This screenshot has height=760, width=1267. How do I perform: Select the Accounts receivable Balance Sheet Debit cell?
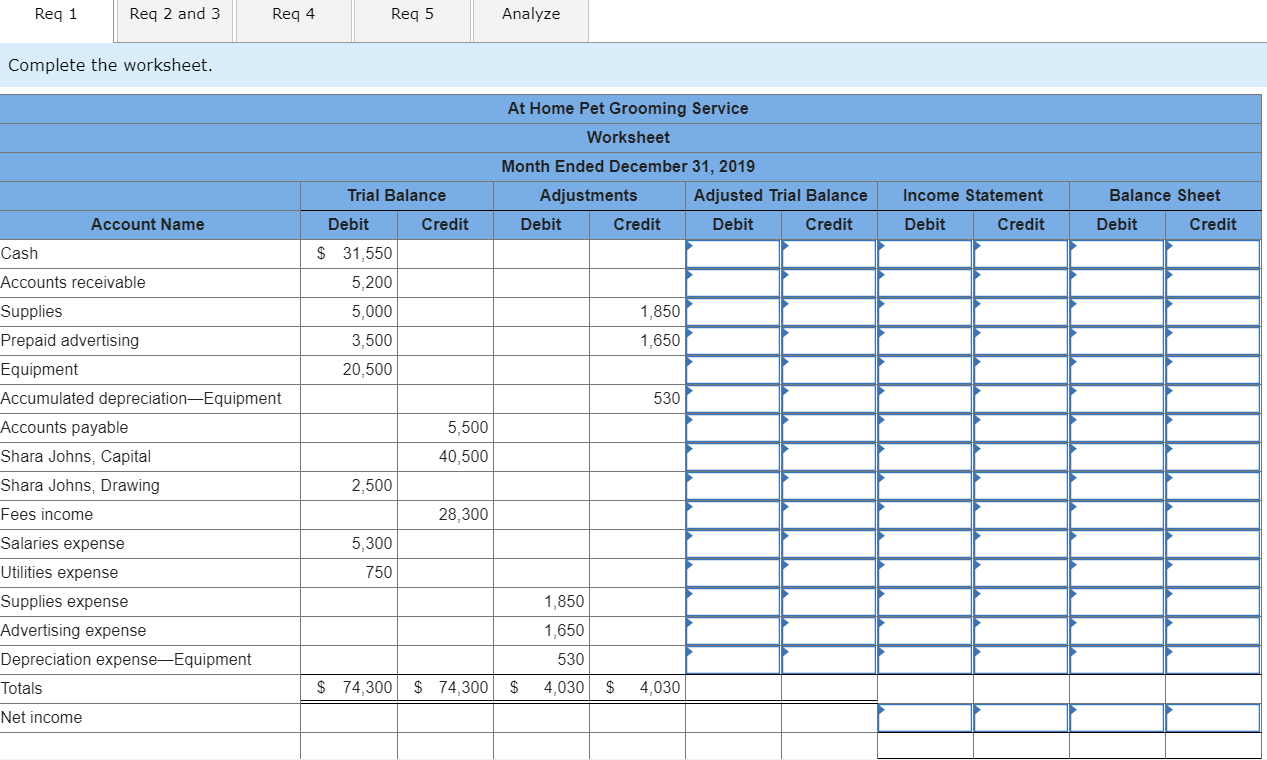point(1116,282)
